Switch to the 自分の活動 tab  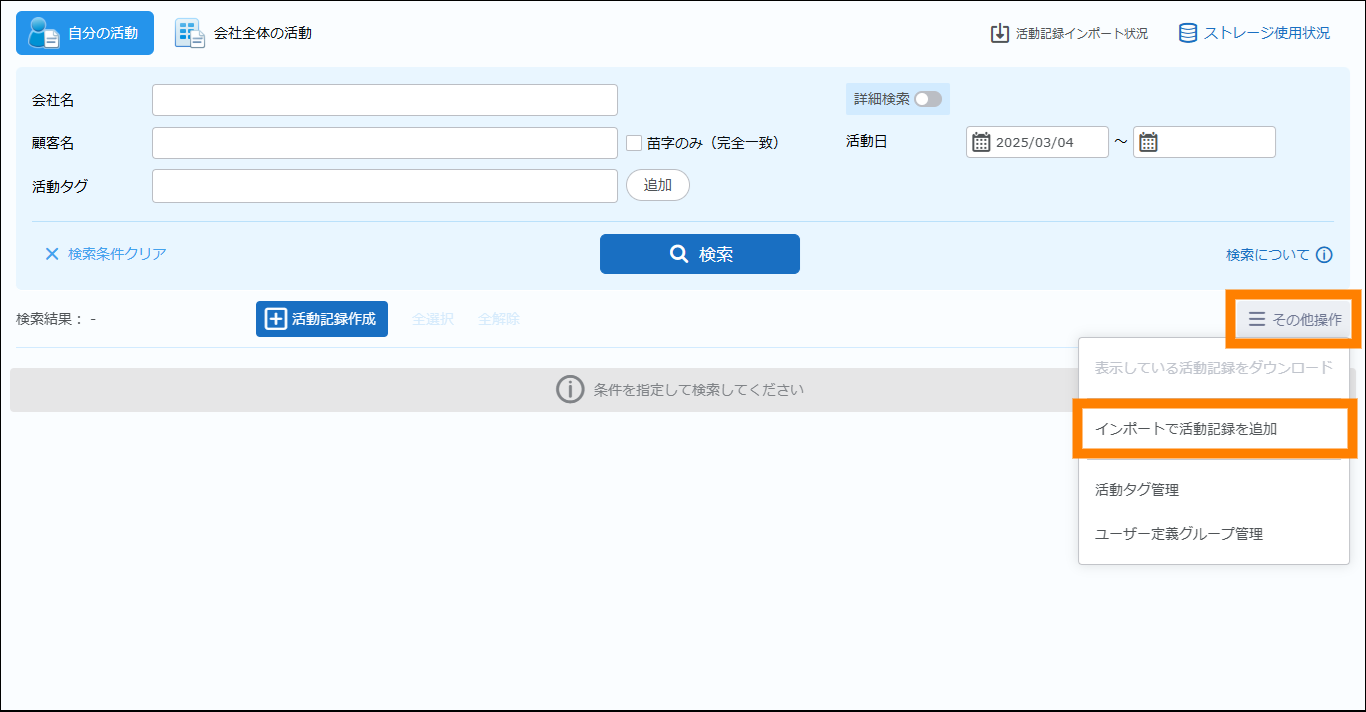[85, 33]
